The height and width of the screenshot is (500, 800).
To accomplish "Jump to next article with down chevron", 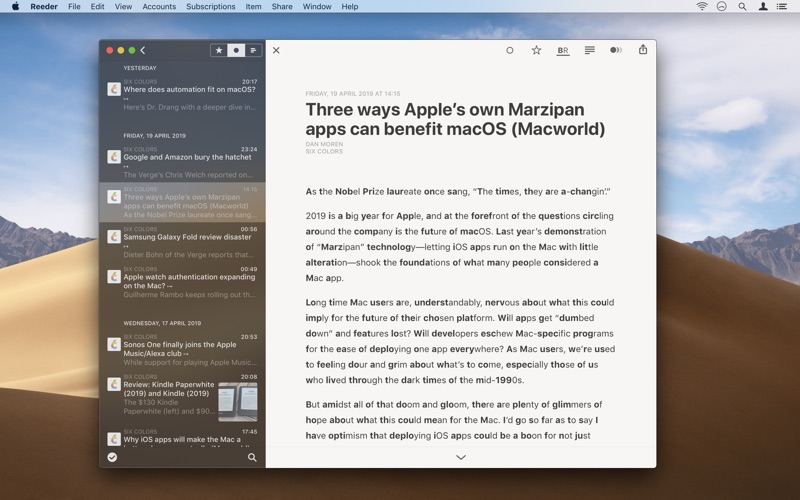I will click(461, 457).
